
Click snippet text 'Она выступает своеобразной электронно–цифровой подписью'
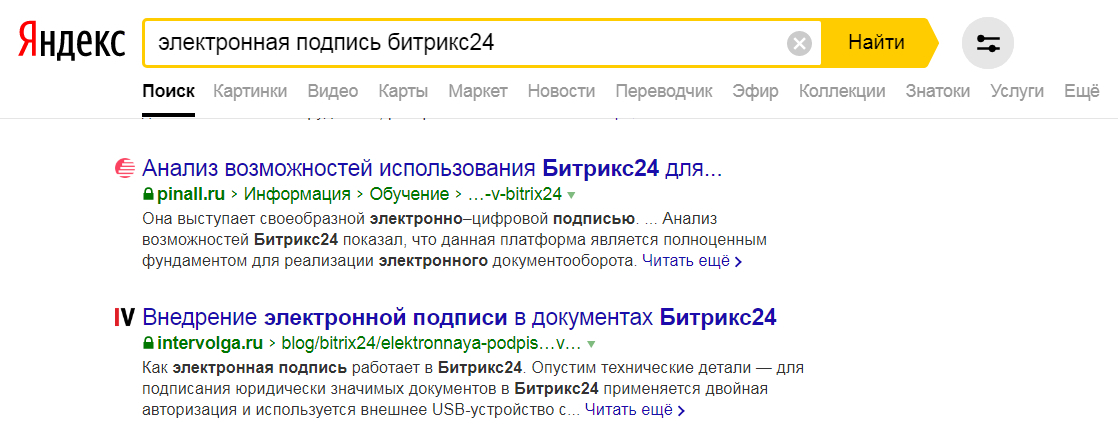click(x=389, y=217)
